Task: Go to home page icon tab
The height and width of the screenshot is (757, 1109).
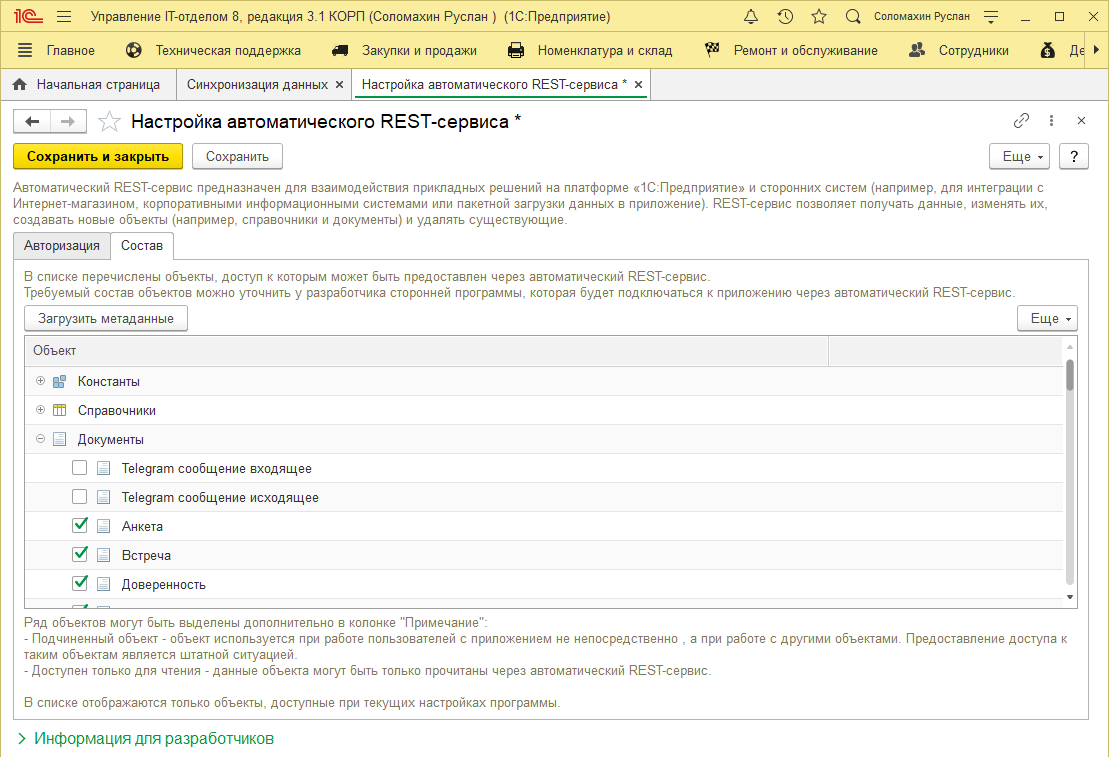Action: coord(19,85)
